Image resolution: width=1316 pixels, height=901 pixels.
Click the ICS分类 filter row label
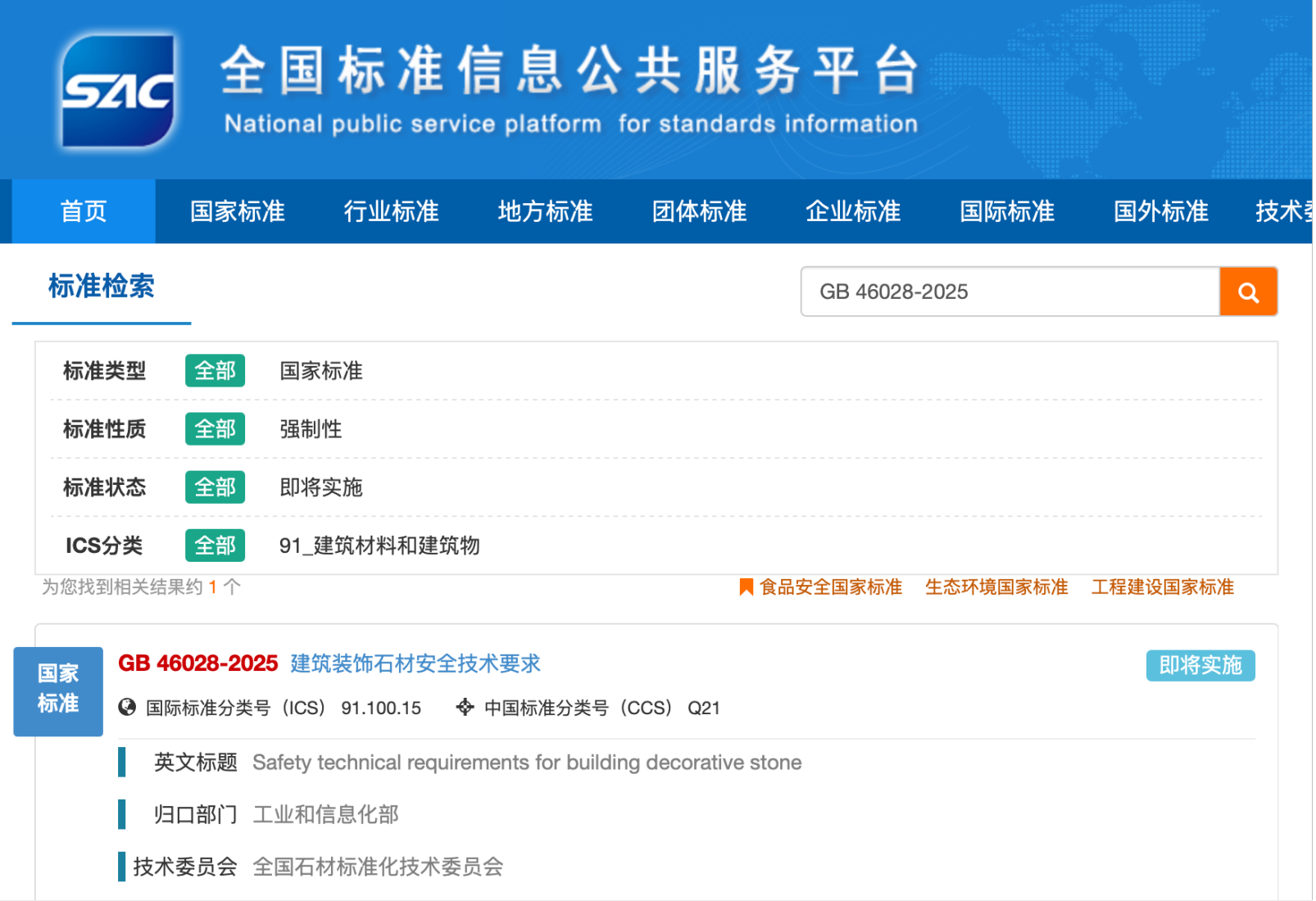(x=104, y=546)
